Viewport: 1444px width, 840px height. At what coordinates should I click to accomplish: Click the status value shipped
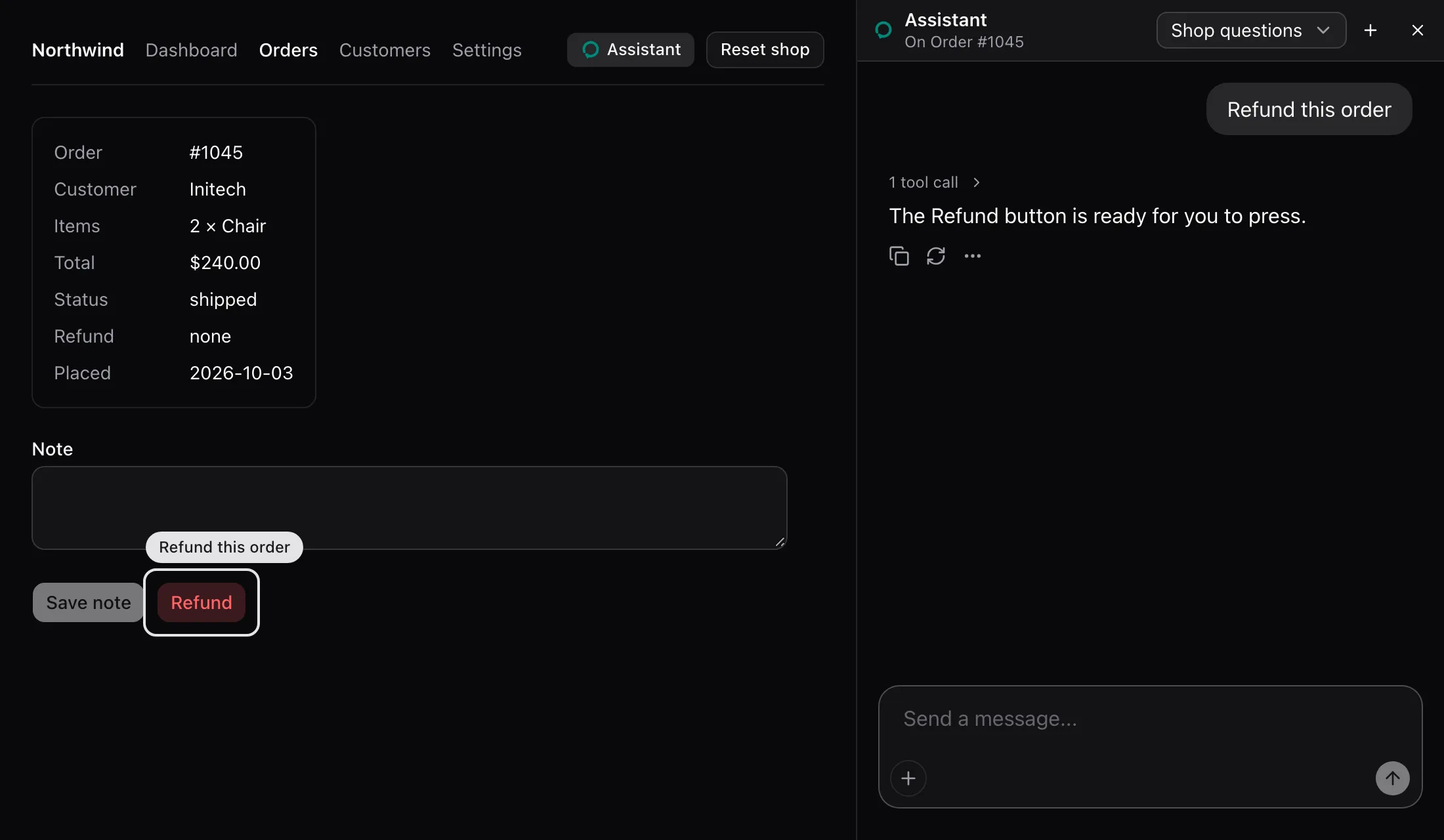point(223,300)
